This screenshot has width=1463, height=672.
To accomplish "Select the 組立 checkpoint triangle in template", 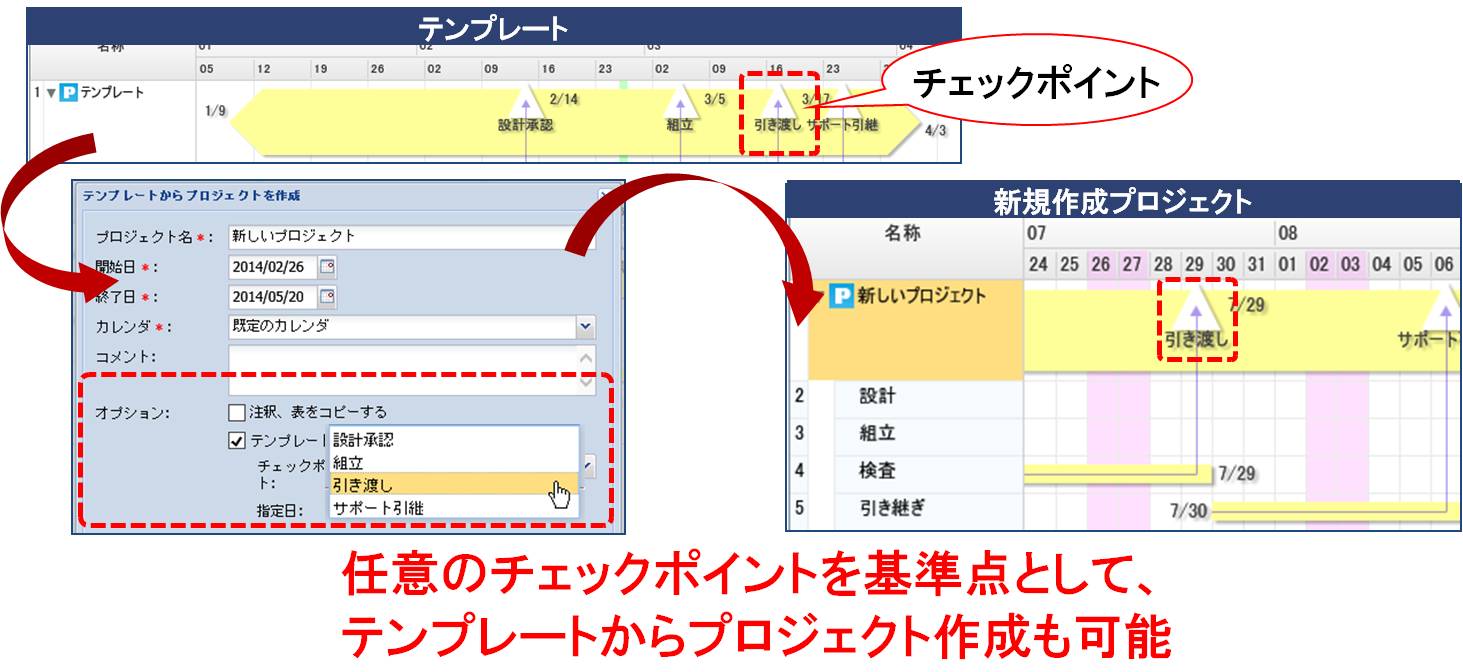I will [x=681, y=101].
